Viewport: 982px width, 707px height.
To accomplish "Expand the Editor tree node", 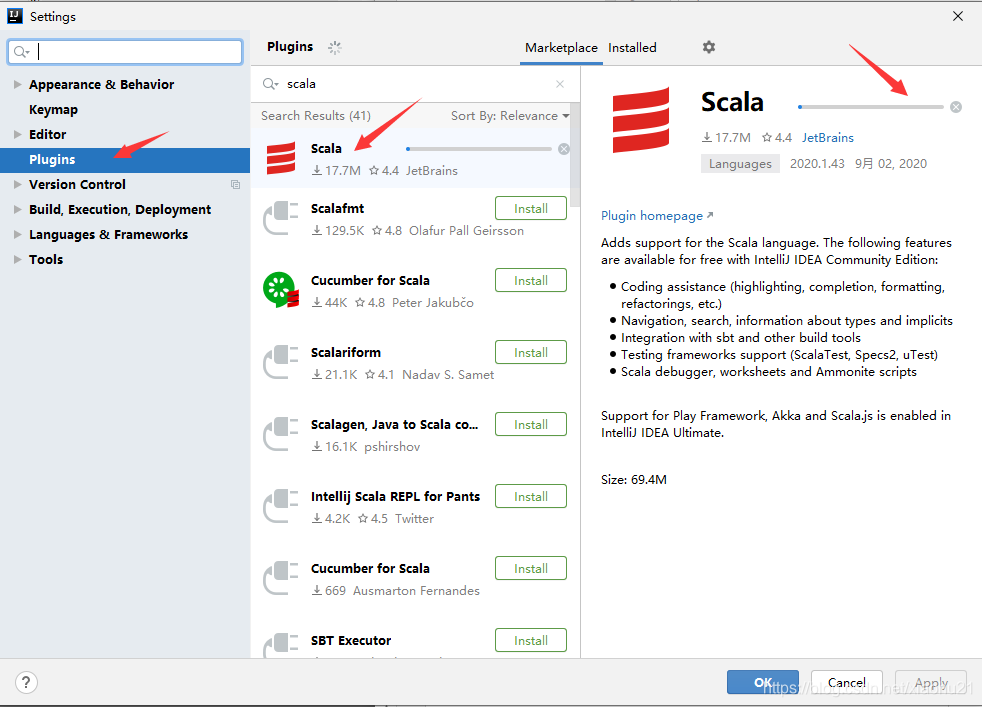I will click(18, 135).
